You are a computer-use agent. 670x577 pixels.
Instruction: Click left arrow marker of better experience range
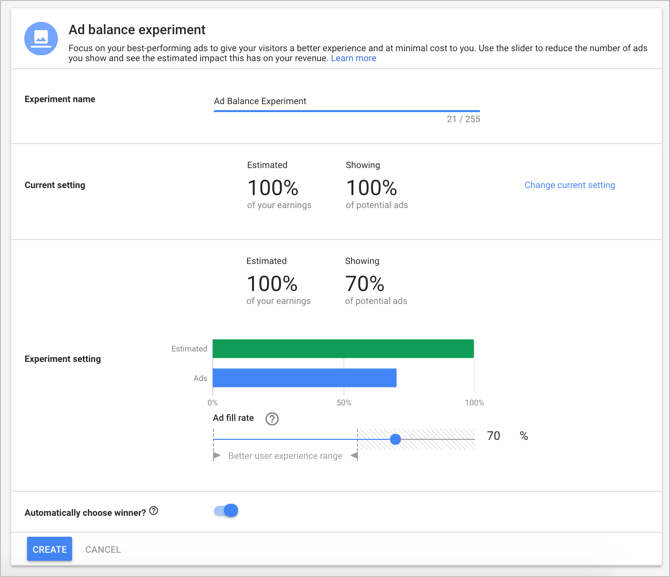coord(217,456)
